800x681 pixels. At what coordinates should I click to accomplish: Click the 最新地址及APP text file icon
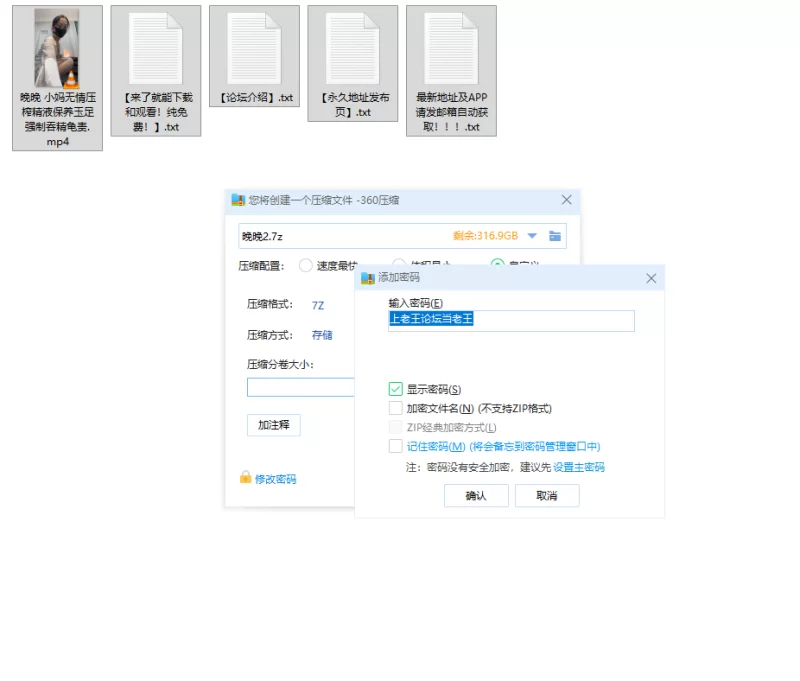point(450,48)
